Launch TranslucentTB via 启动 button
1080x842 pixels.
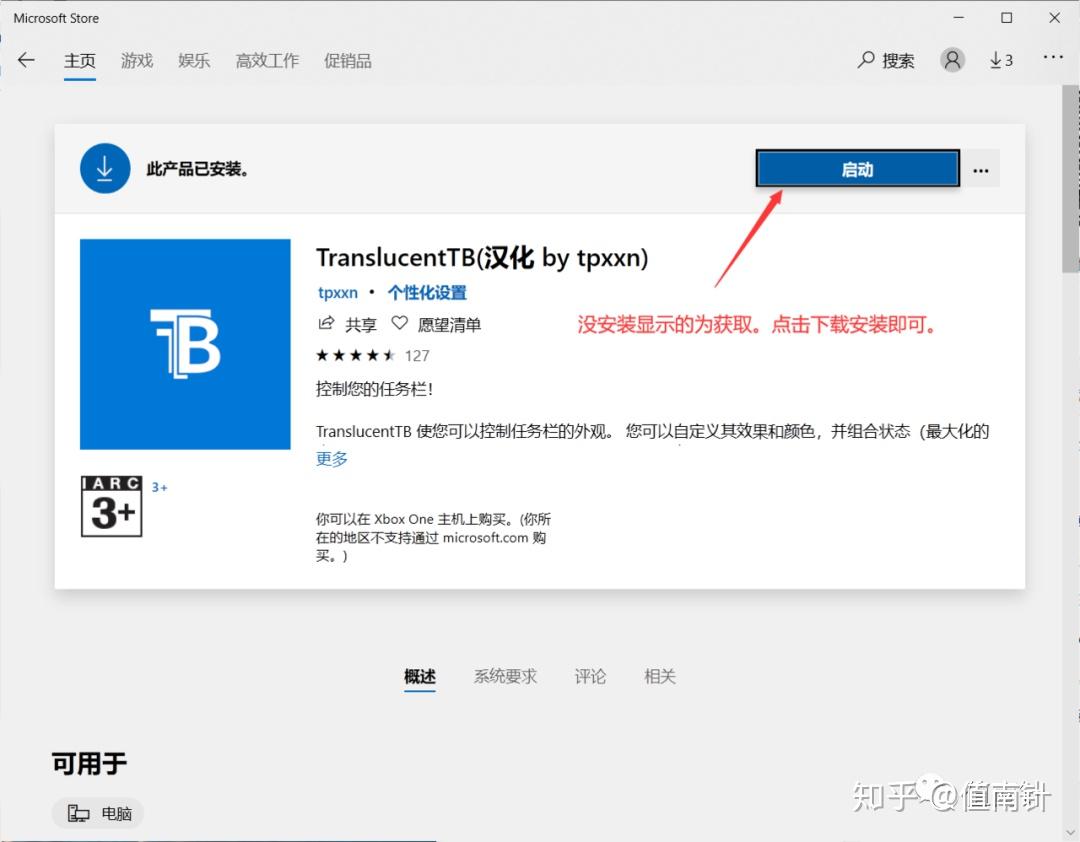[x=857, y=168]
